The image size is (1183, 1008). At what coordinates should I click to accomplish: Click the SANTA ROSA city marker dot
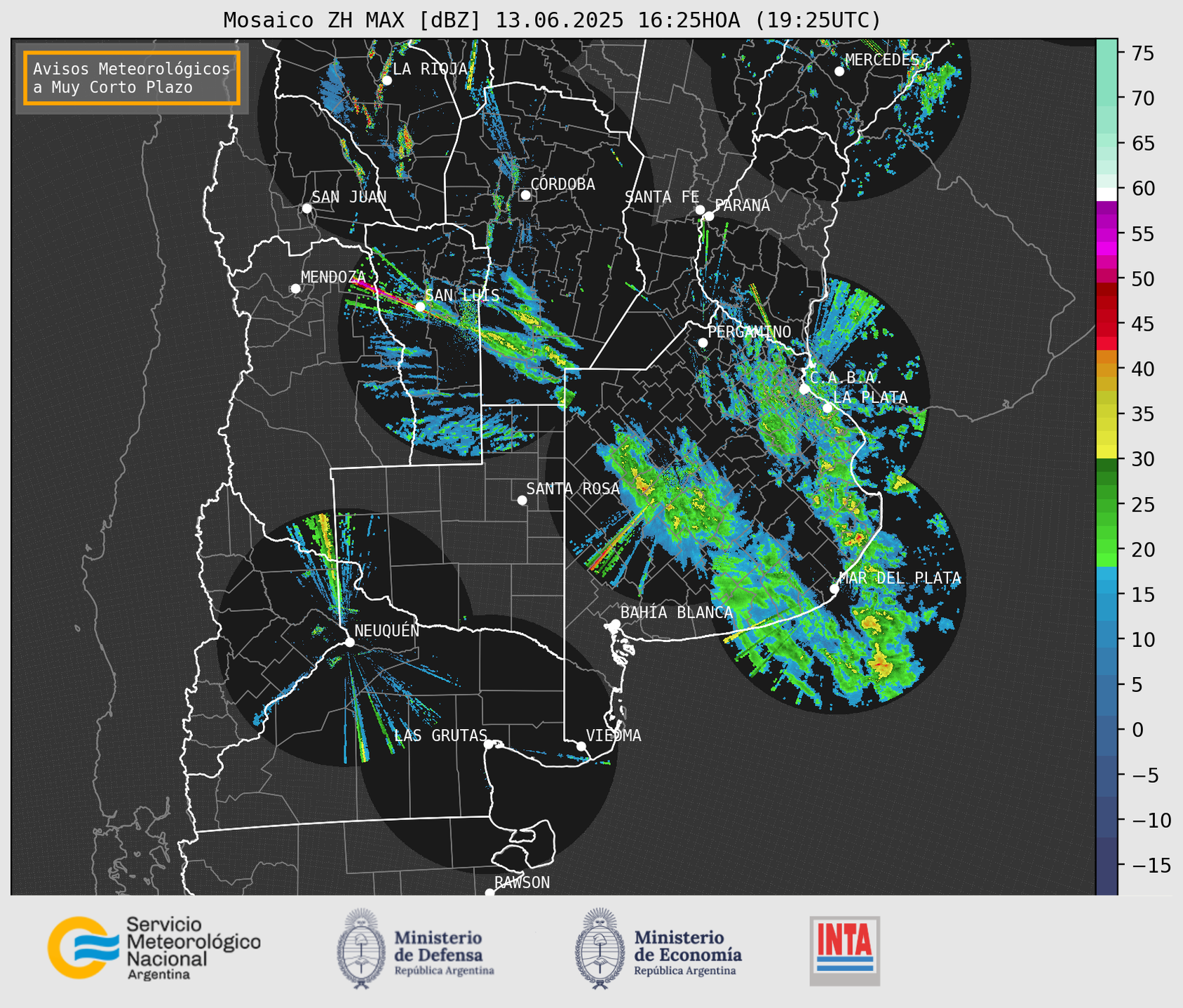pos(522,500)
